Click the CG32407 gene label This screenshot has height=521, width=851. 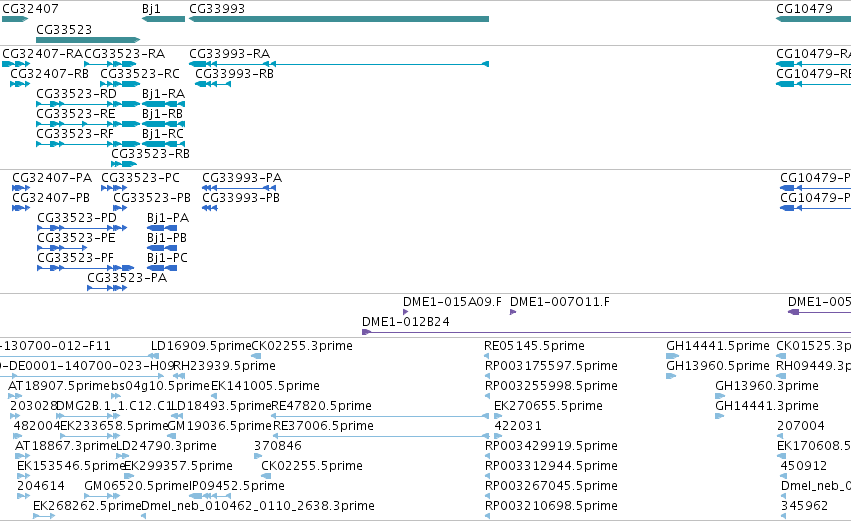[x=30, y=9]
